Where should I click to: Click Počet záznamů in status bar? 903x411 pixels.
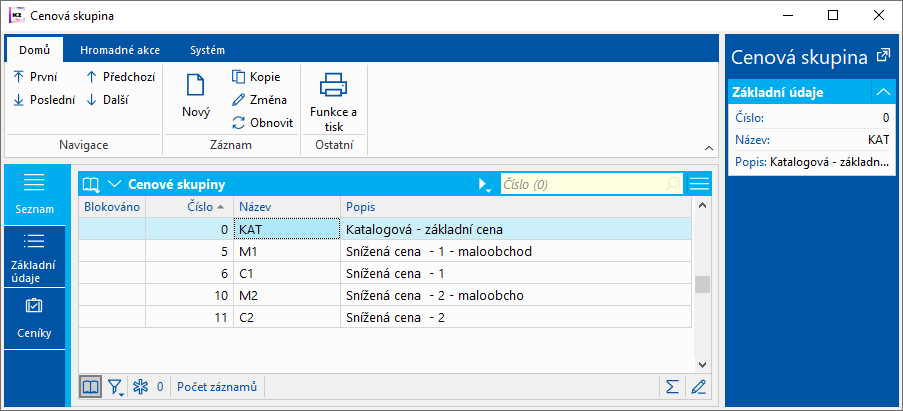218,387
